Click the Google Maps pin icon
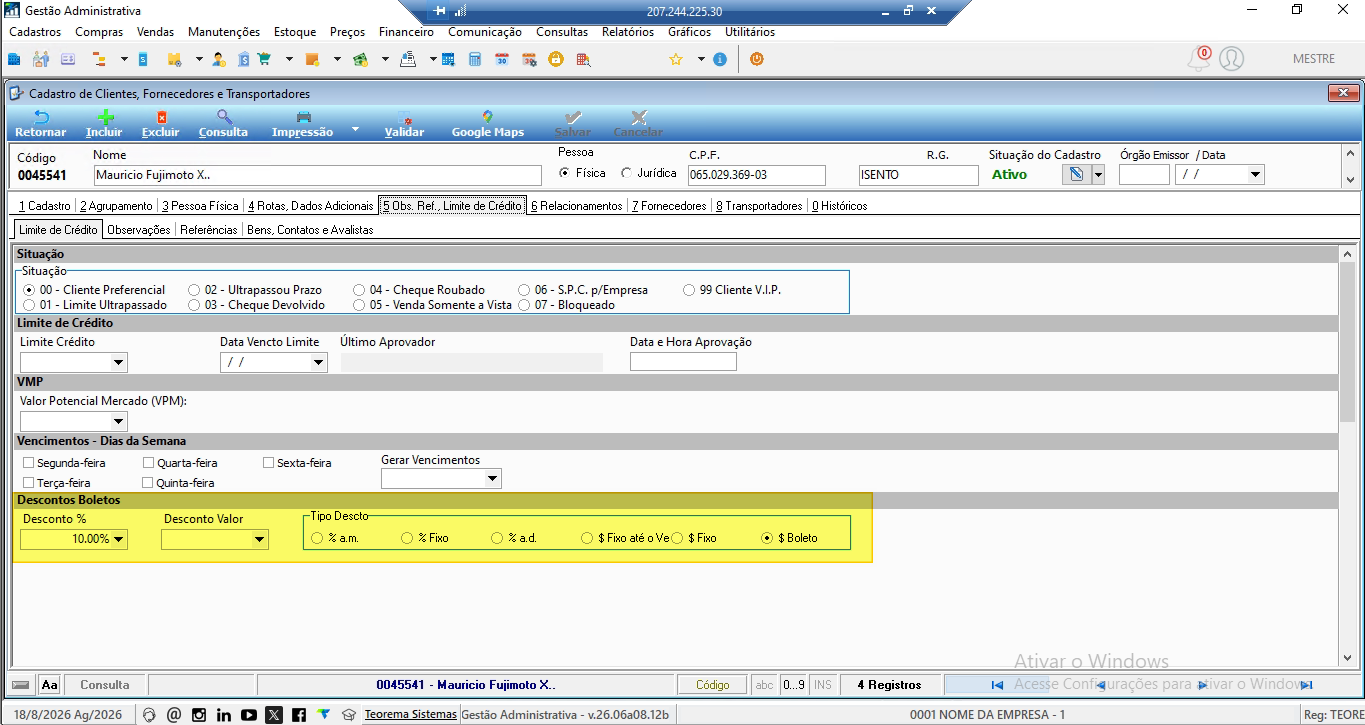Image resolution: width=1365 pixels, height=725 pixels. coord(487,118)
